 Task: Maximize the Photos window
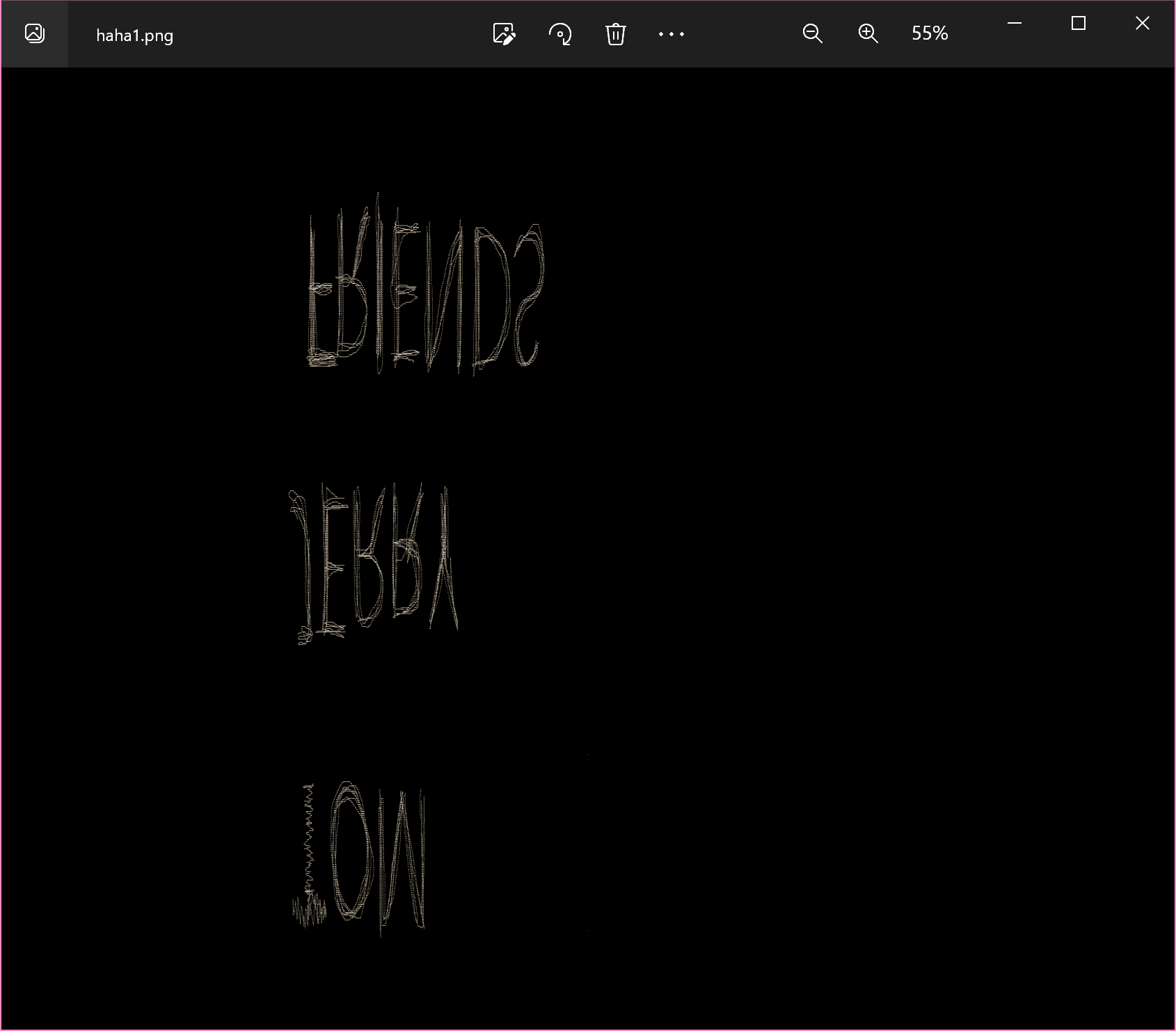coord(1078,24)
